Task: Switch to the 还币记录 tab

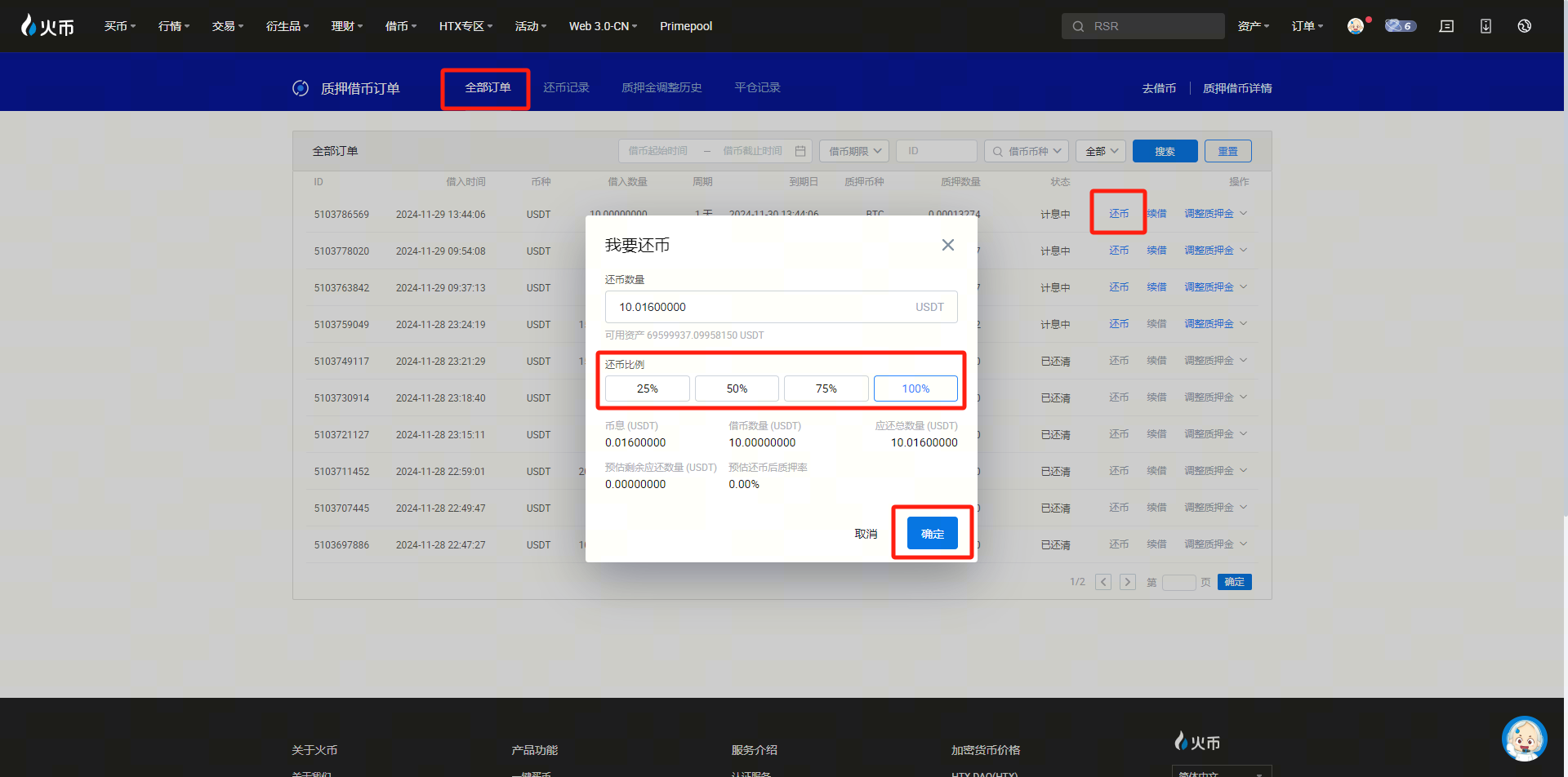Action: click(x=566, y=87)
